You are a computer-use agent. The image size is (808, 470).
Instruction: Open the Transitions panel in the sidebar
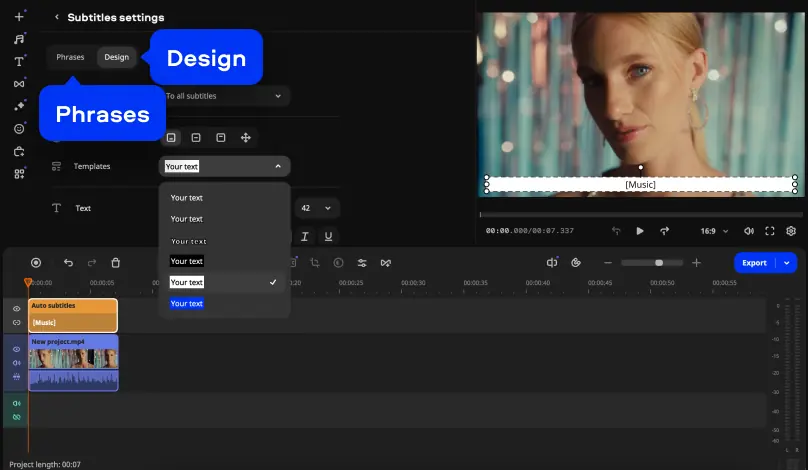tap(19, 84)
